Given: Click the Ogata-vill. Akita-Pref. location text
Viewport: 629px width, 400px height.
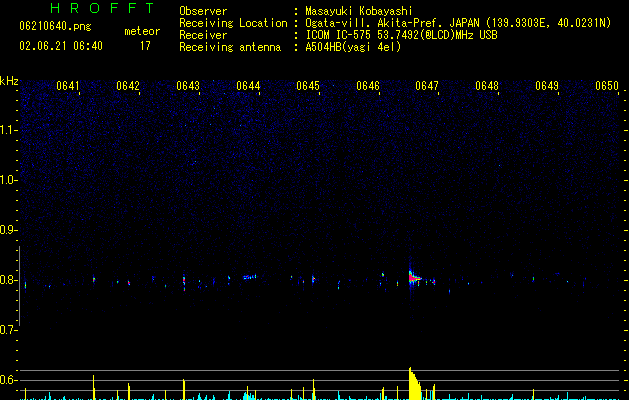Looking at the screenshot, I should click(458, 23).
